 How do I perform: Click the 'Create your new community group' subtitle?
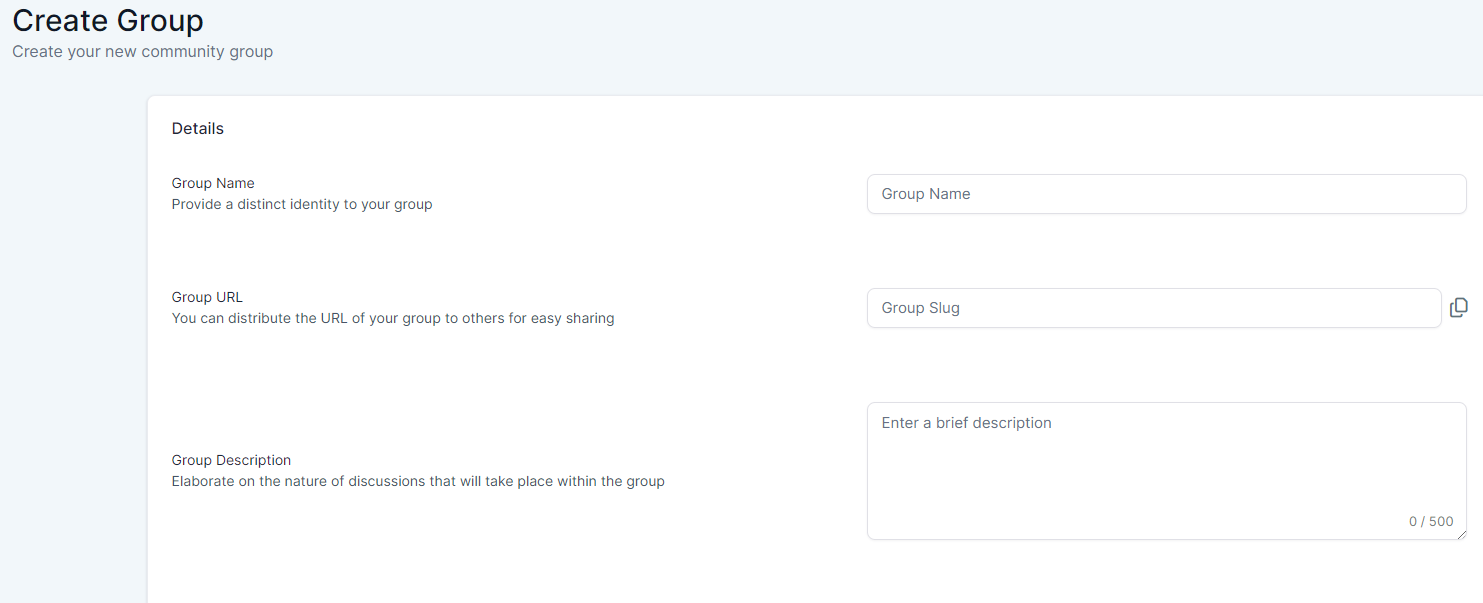pyautogui.click(x=142, y=51)
